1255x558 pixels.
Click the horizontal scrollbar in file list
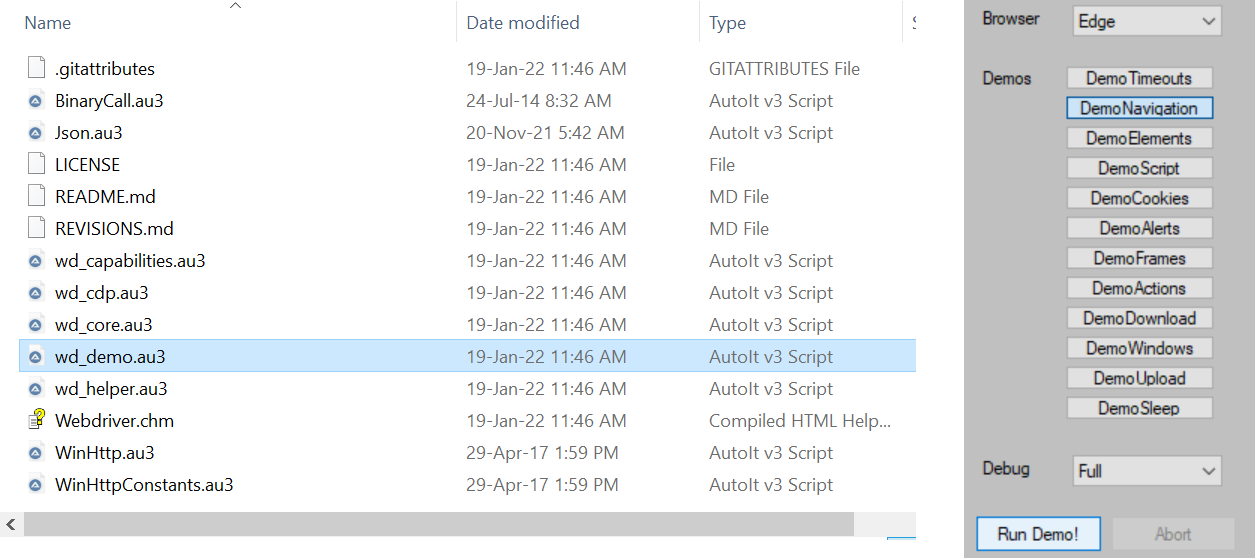click(439, 524)
